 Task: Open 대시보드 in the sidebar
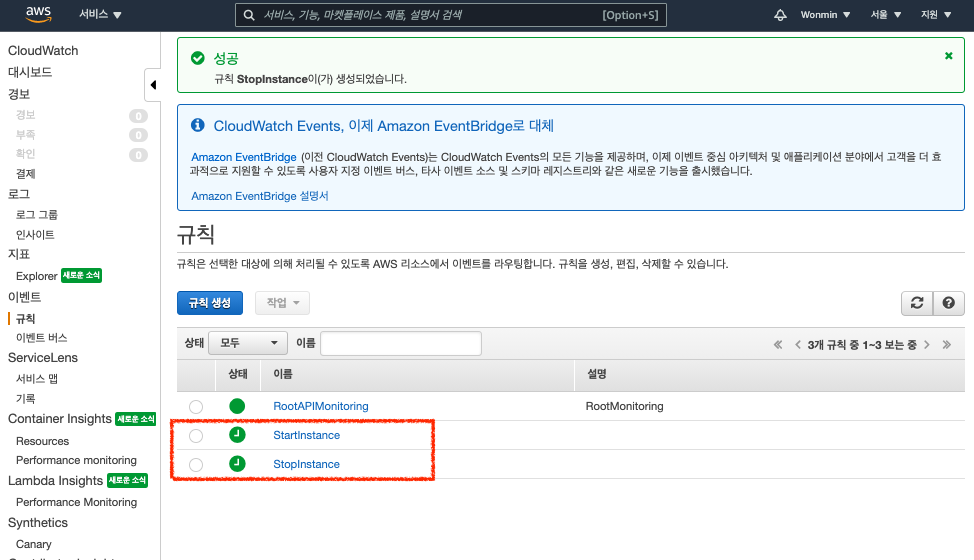30,72
